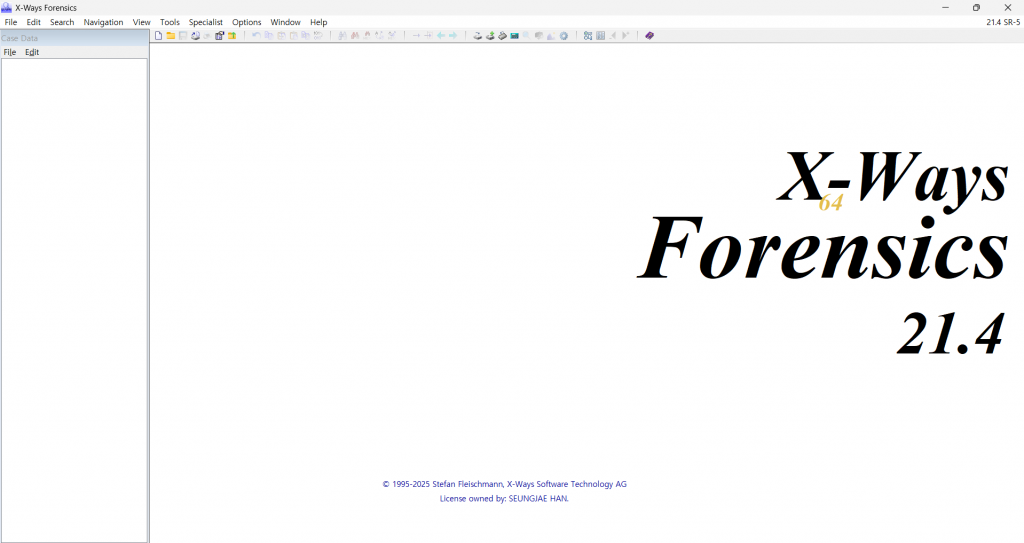Click the License owned by SEUNGJAE HAN text
The height and width of the screenshot is (543, 1024).
[504, 499]
